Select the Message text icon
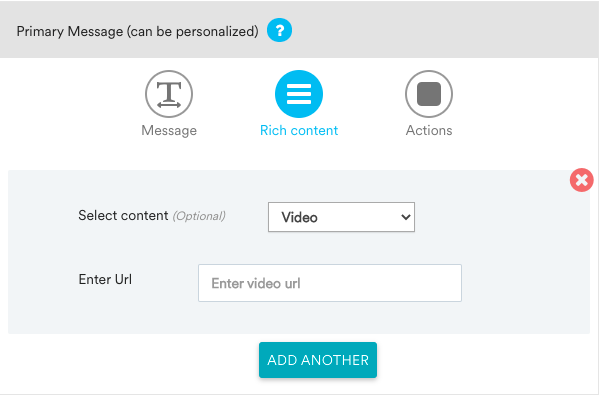 (x=169, y=94)
